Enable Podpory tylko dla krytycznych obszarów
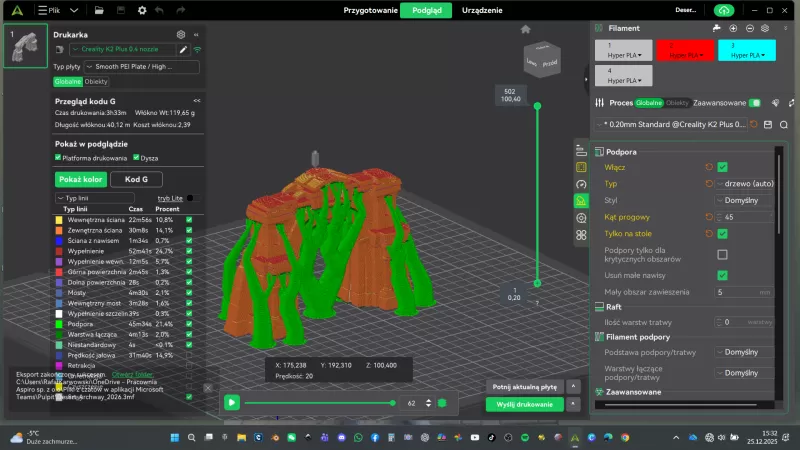 tap(722, 254)
